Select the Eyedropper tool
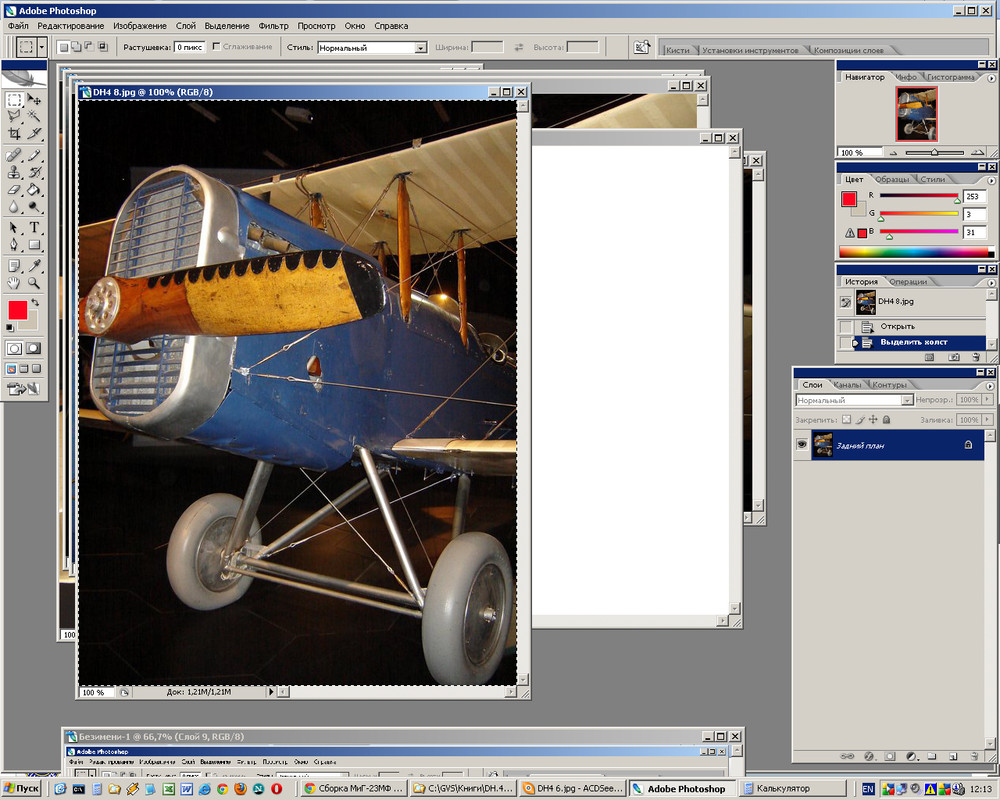The image size is (1000, 800). (x=34, y=265)
